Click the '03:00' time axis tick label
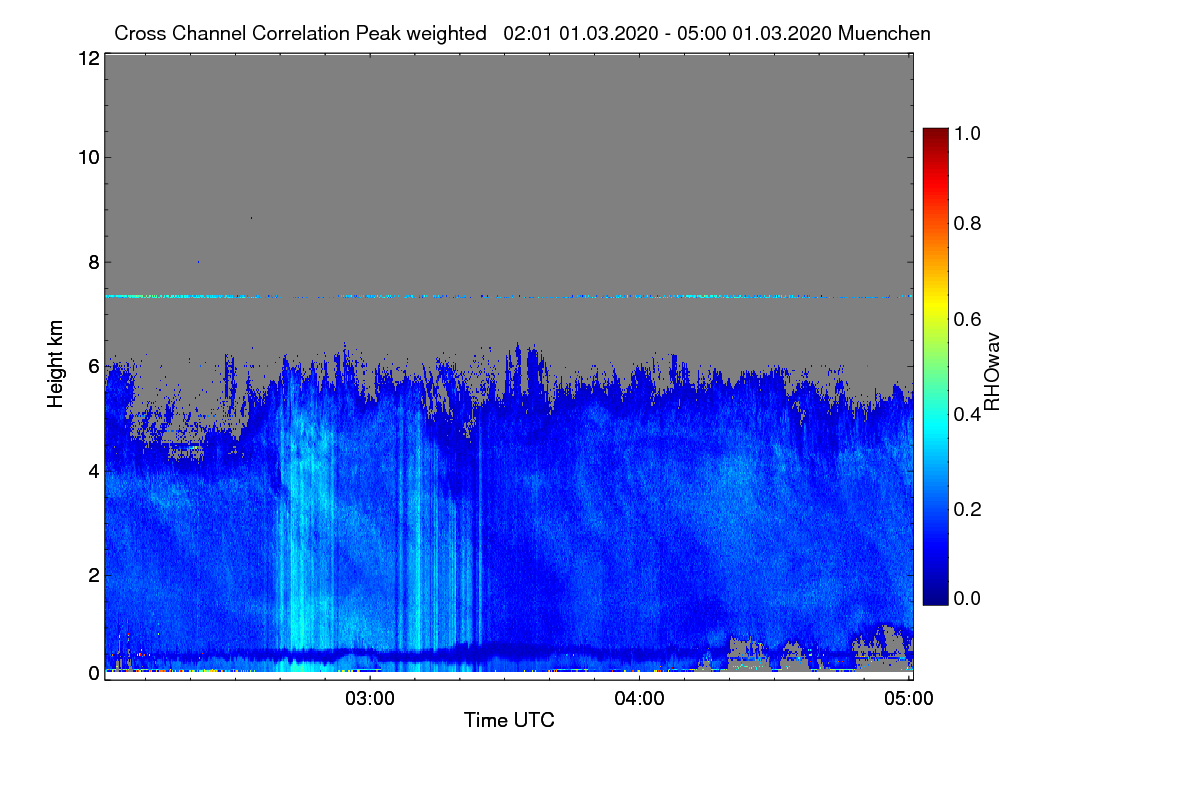Image resolution: width=1200 pixels, height=800 pixels. pos(370,698)
